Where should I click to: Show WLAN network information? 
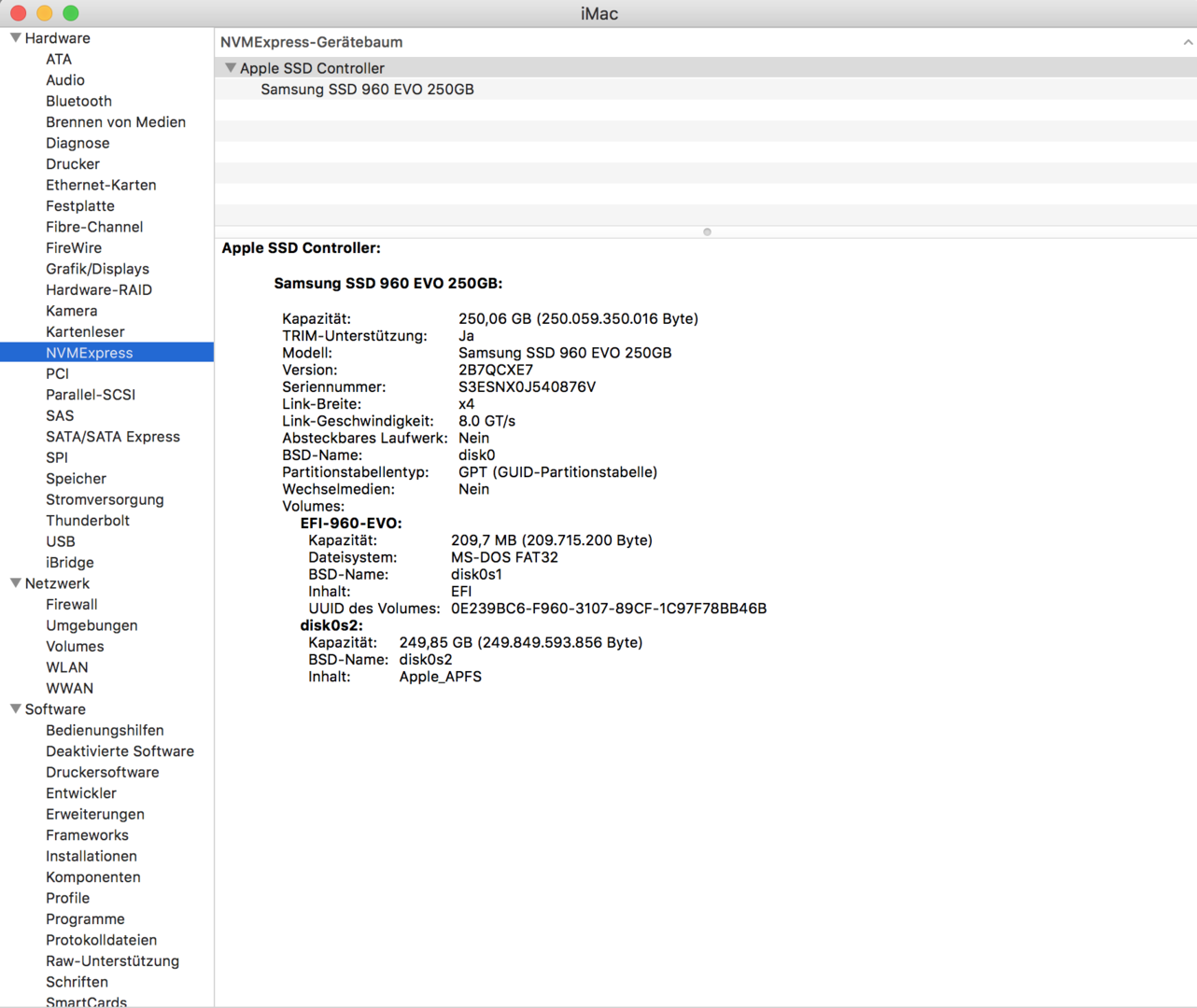(67, 667)
